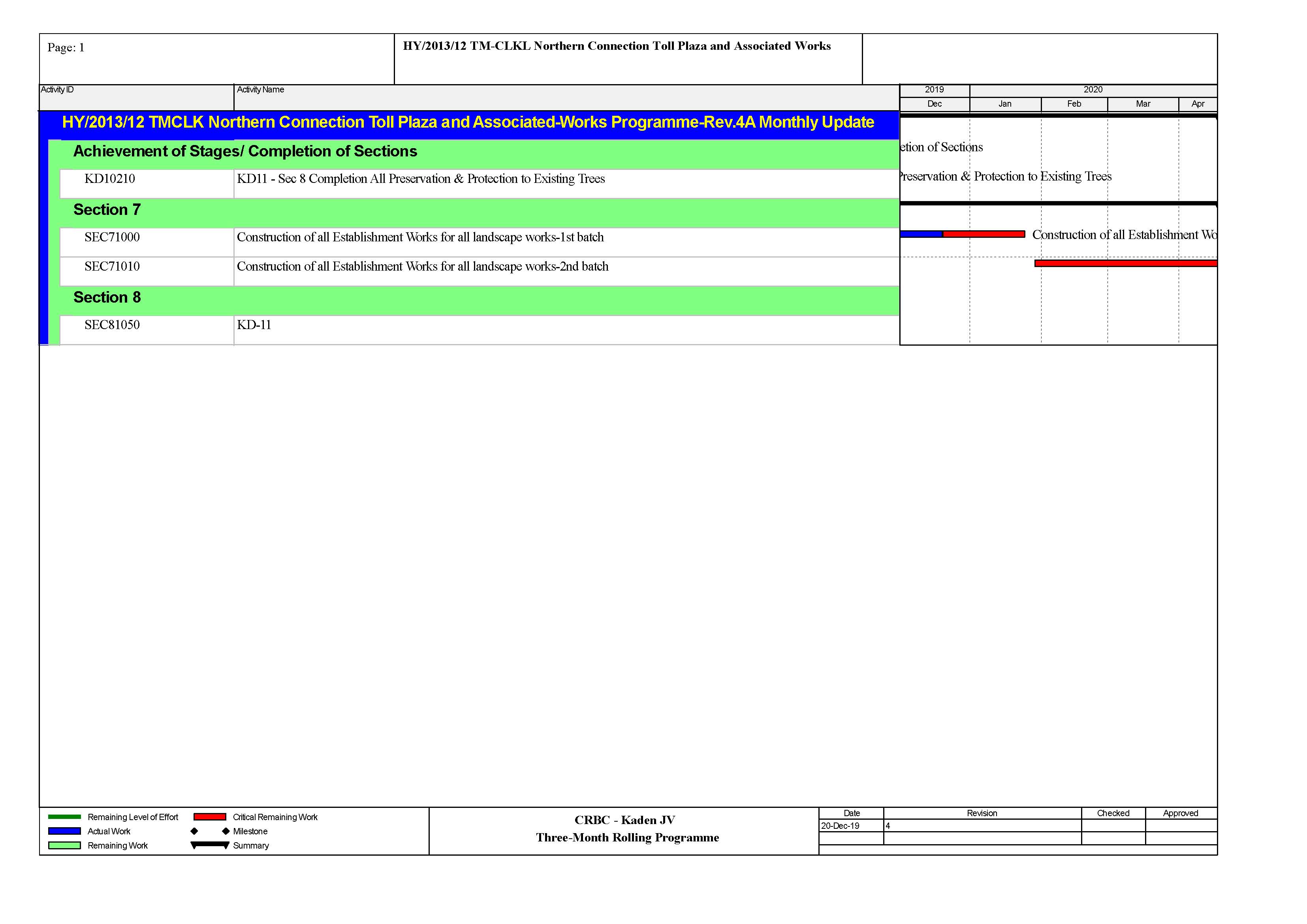This screenshot has width=1307, height=924.
Task: Click the revision number 4 cell
Action: click(982, 826)
